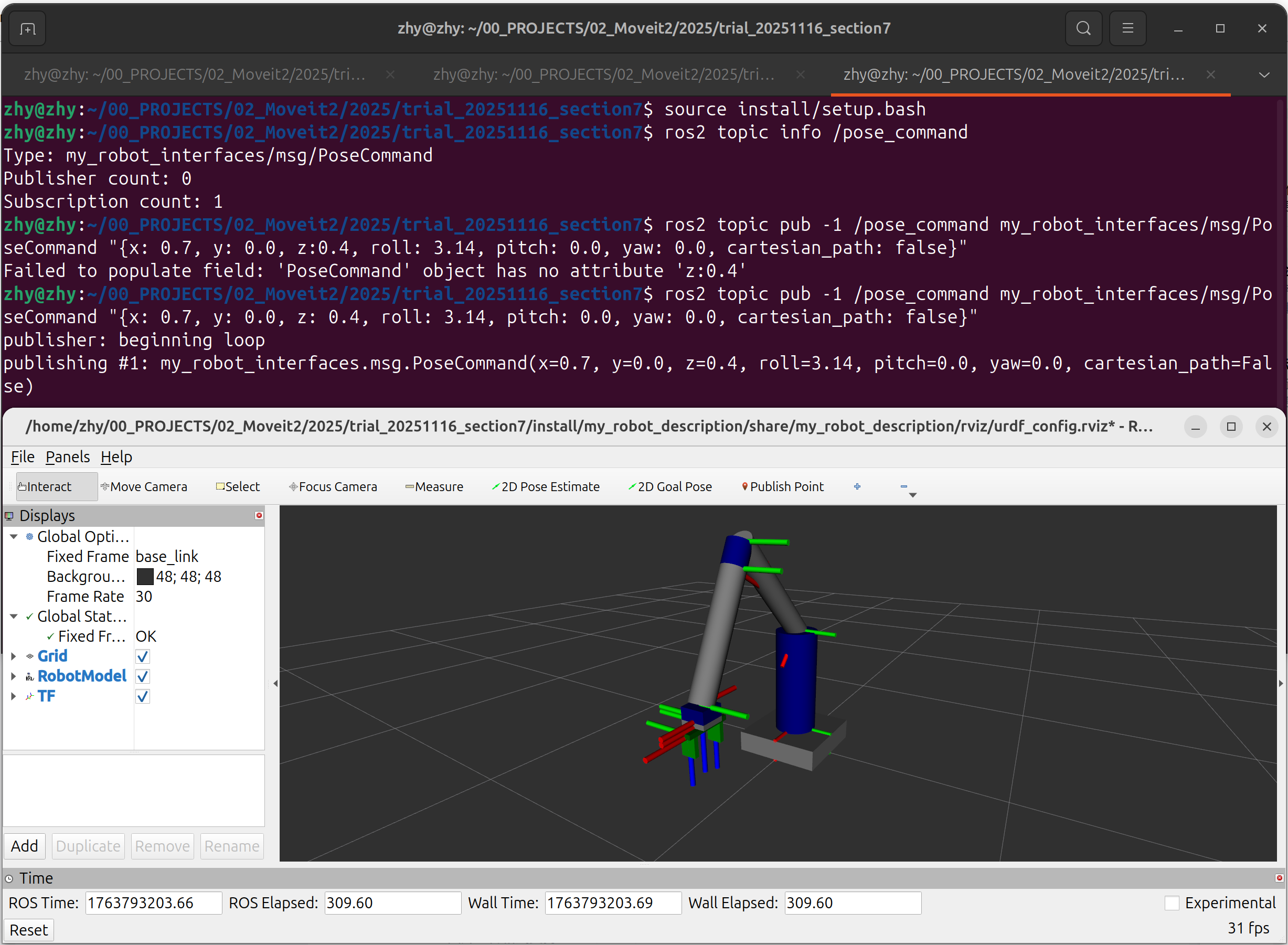Open the Panels menu
This screenshot has width=1288, height=945.
pyautogui.click(x=68, y=457)
